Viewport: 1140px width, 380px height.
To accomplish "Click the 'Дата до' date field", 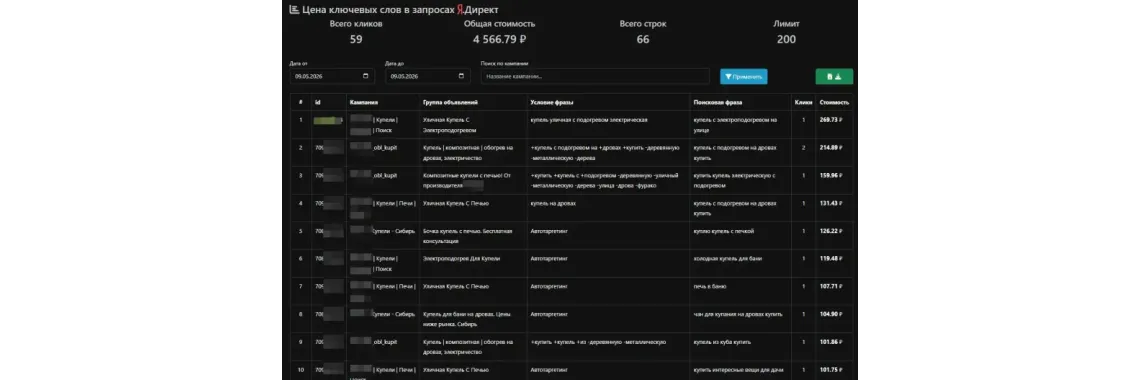I will (428, 76).
